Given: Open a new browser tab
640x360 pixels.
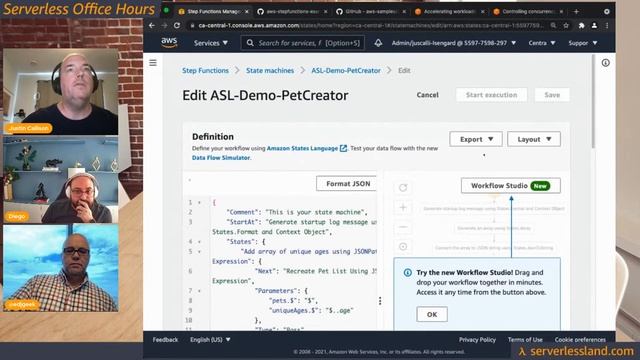Looking at the screenshot, I should point(576,11).
